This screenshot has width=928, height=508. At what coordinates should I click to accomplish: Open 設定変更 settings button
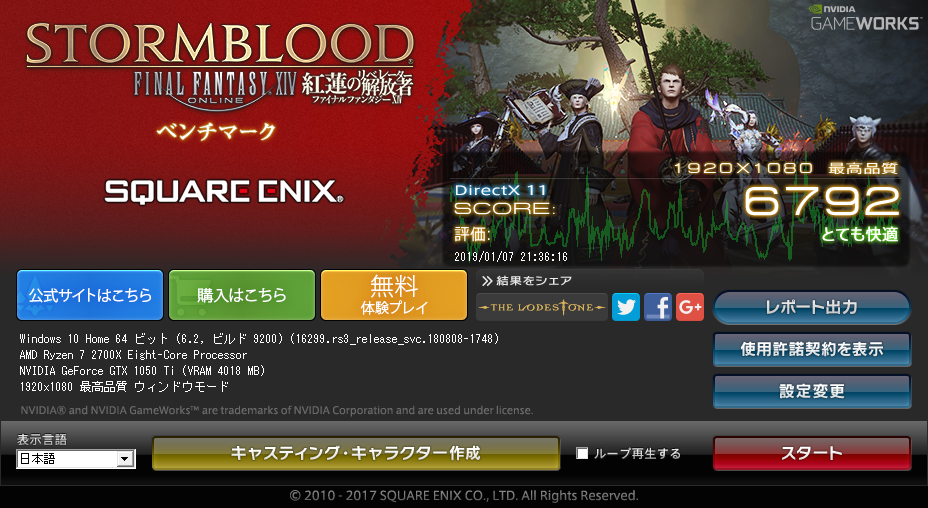(x=811, y=391)
